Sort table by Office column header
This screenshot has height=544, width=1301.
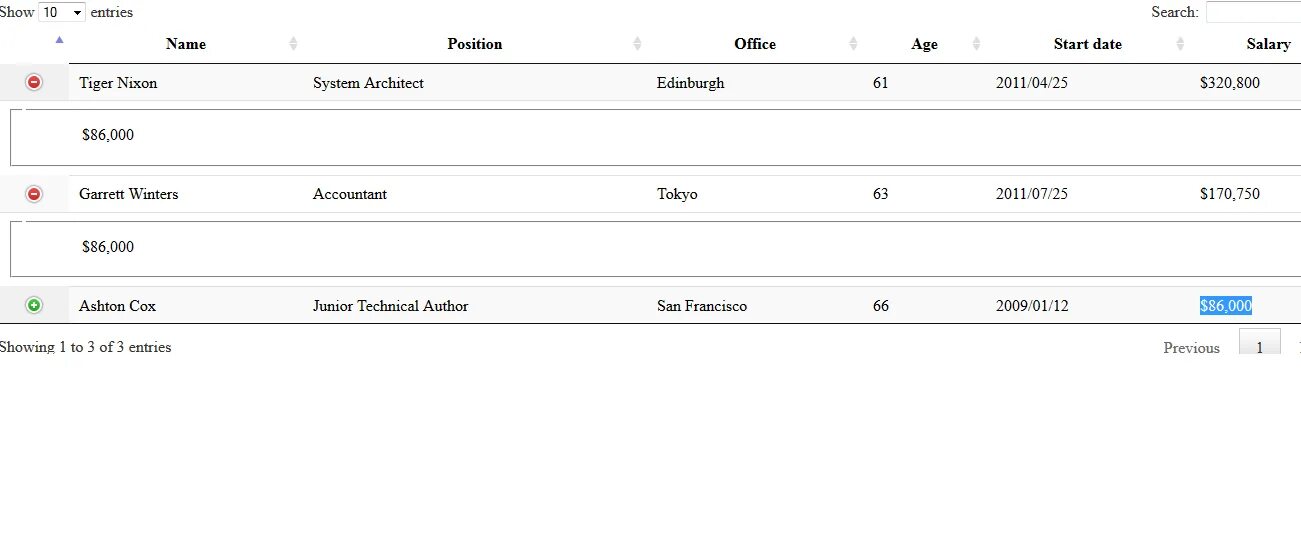754,44
